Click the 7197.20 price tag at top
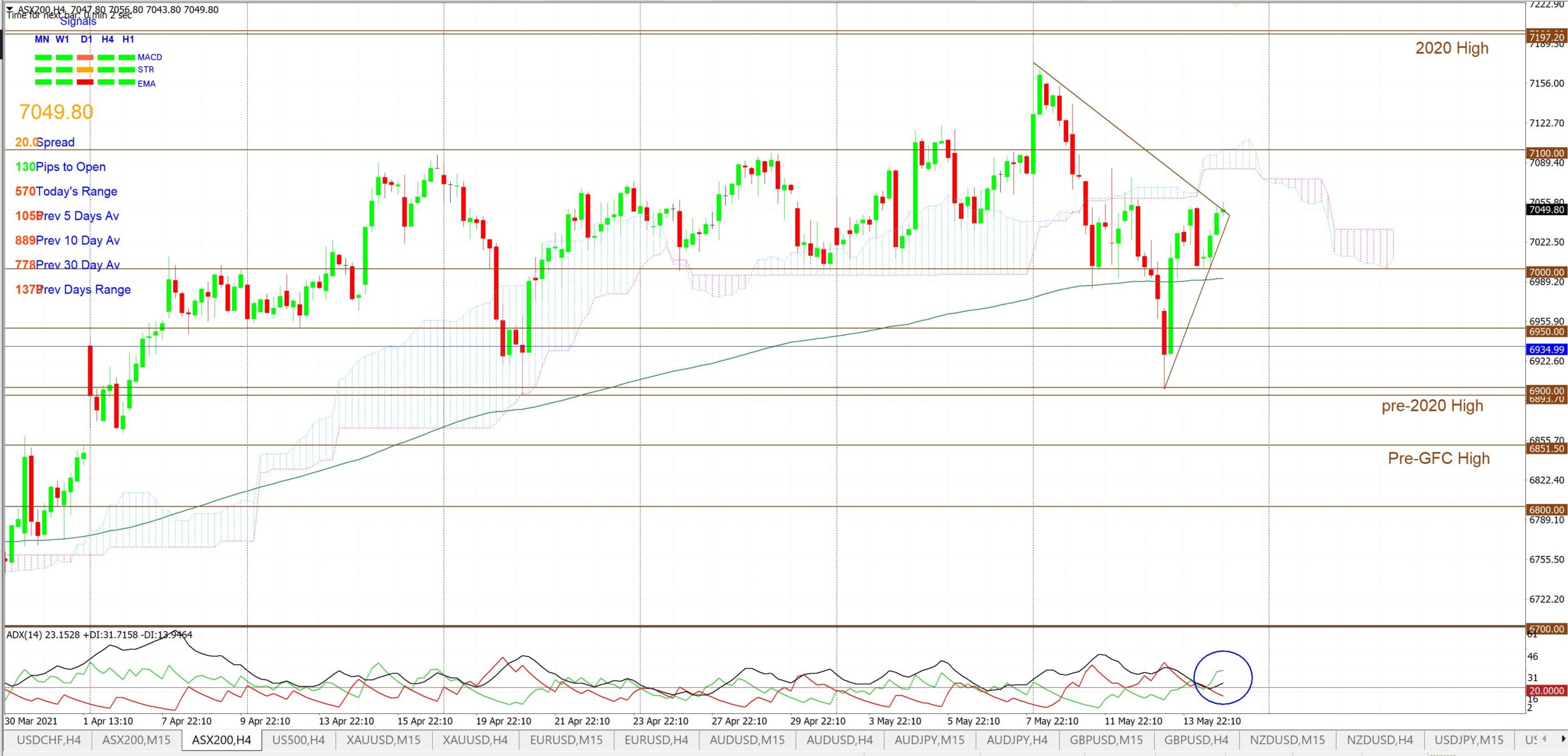Viewport: 1568px width, 756px height. [x=1546, y=37]
